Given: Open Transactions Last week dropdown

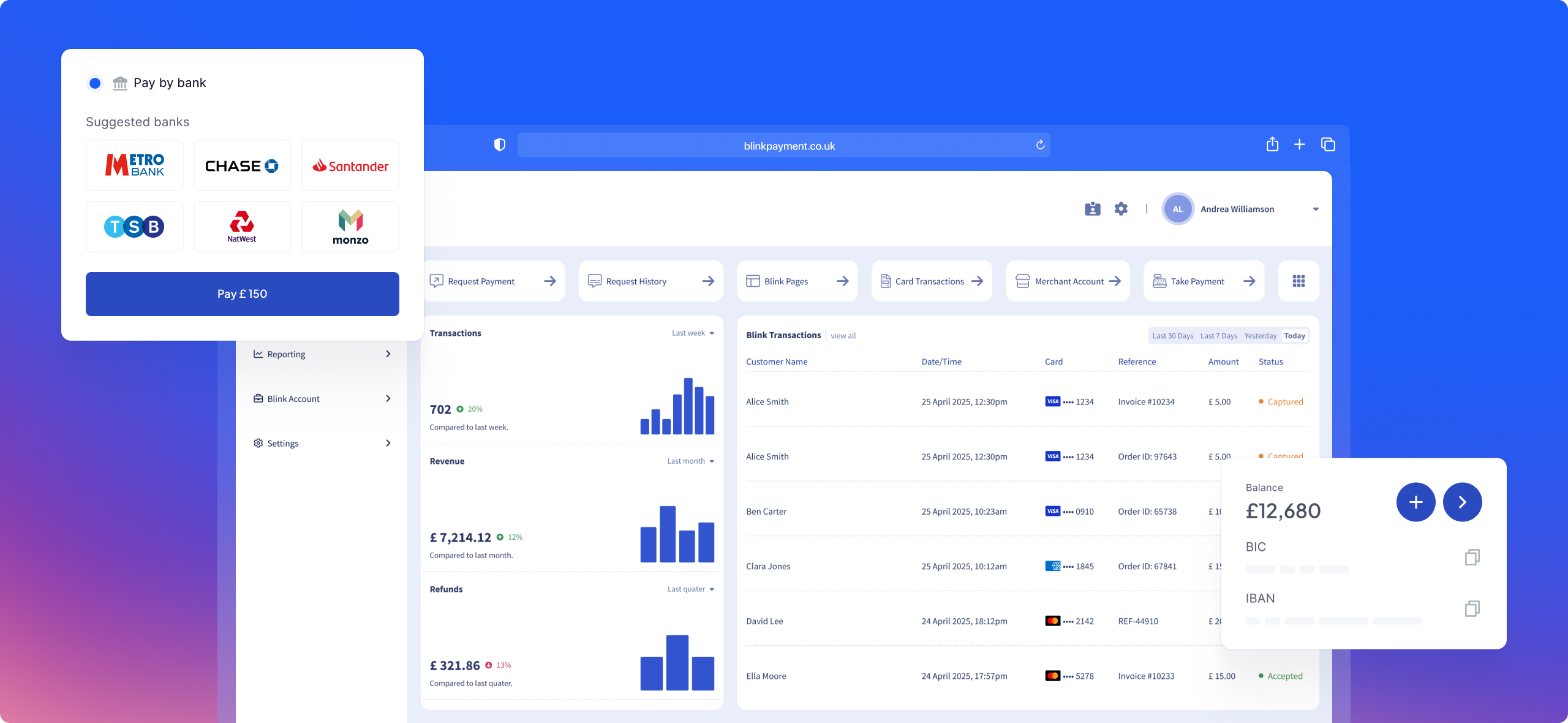Looking at the screenshot, I should (x=693, y=333).
